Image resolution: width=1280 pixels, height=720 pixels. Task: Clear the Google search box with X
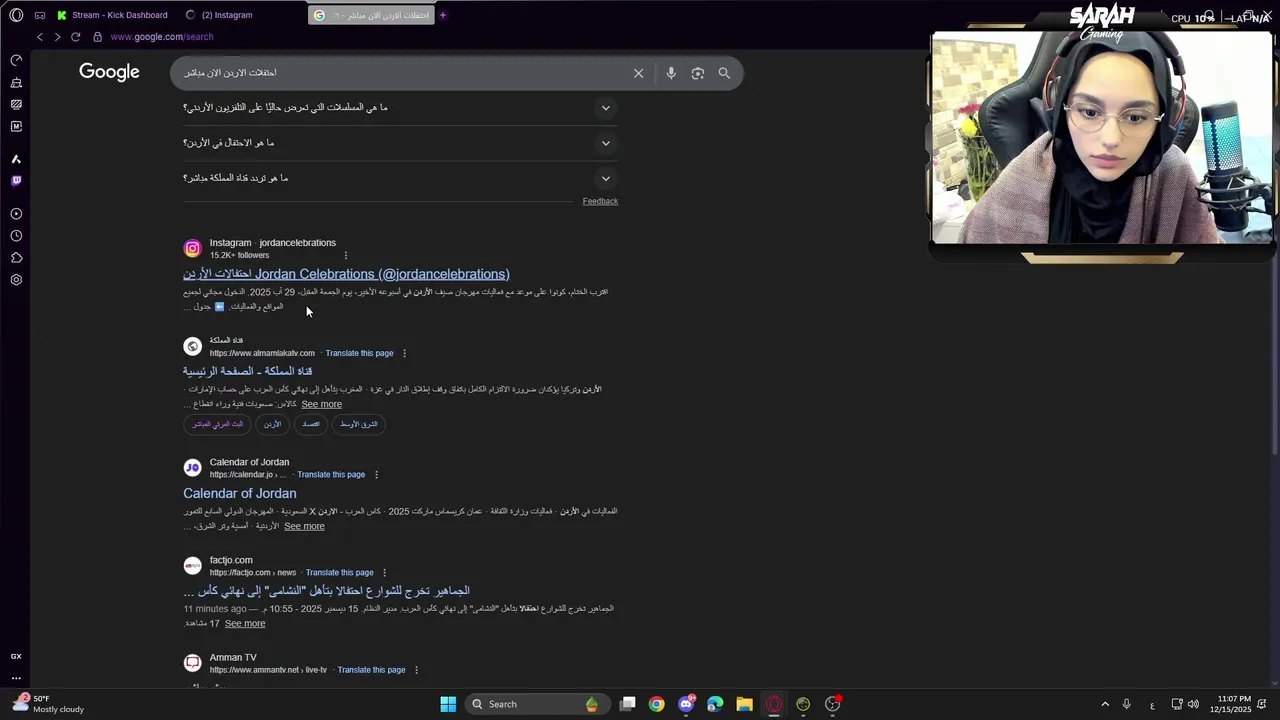pyautogui.click(x=638, y=73)
